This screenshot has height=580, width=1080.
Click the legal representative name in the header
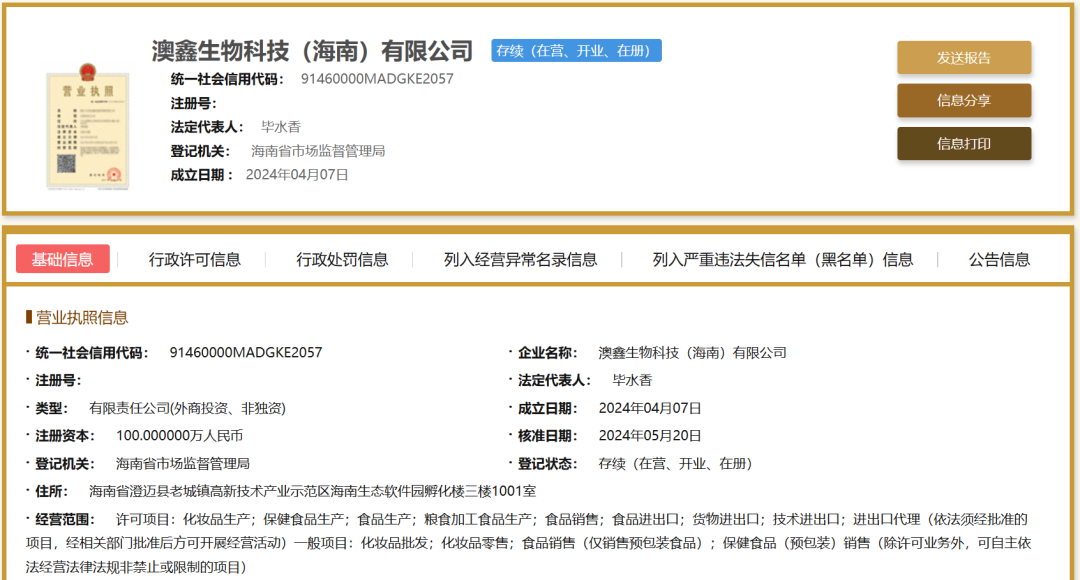(x=281, y=127)
